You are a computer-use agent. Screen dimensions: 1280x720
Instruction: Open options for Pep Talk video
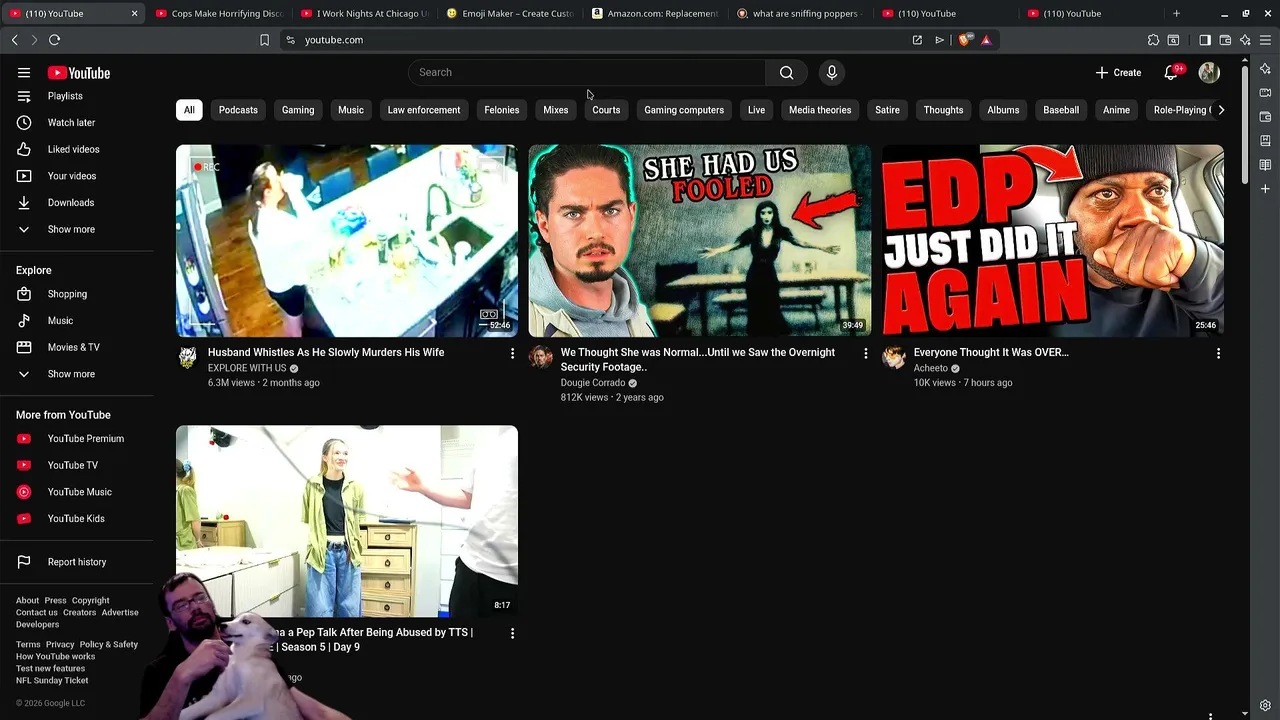512,634
